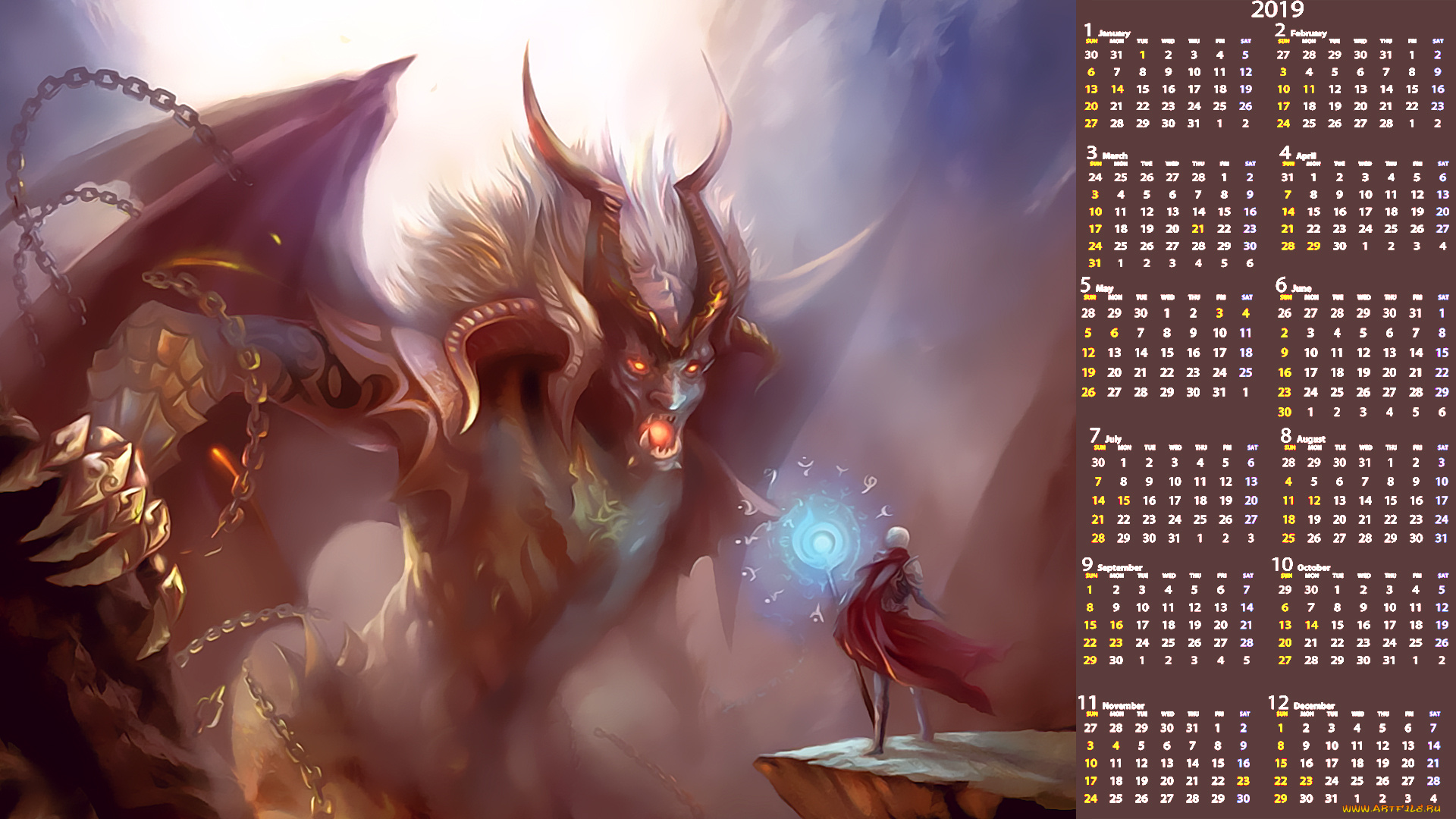Select date 12 in the August calendar

click(1314, 500)
